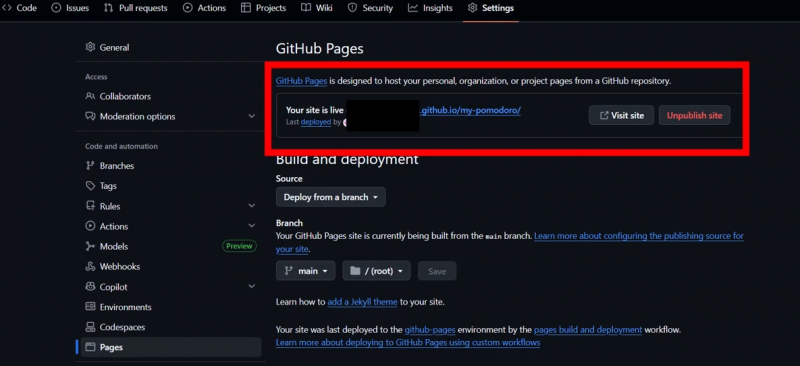Open the Security tab
The width and height of the screenshot is (800, 366).
[370, 8]
